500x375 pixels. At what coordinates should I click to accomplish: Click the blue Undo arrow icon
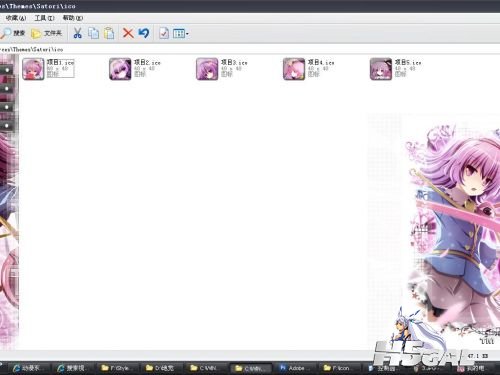point(144,33)
